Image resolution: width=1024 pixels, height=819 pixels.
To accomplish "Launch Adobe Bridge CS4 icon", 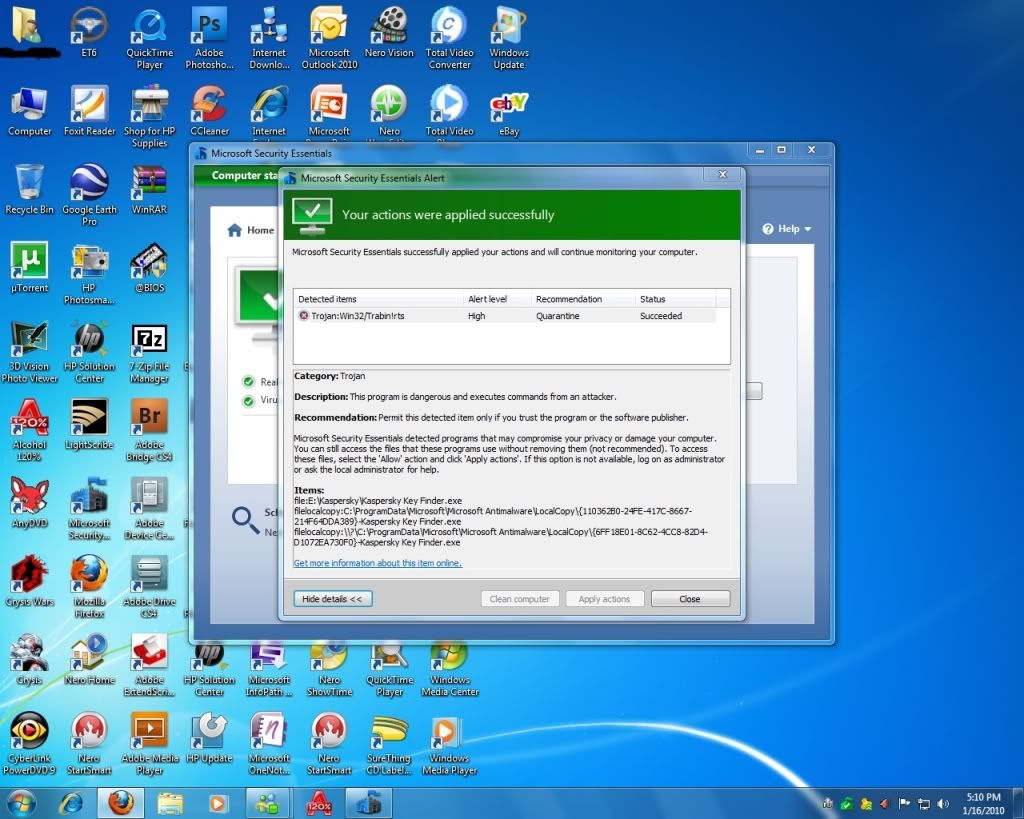I will [x=150, y=429].
